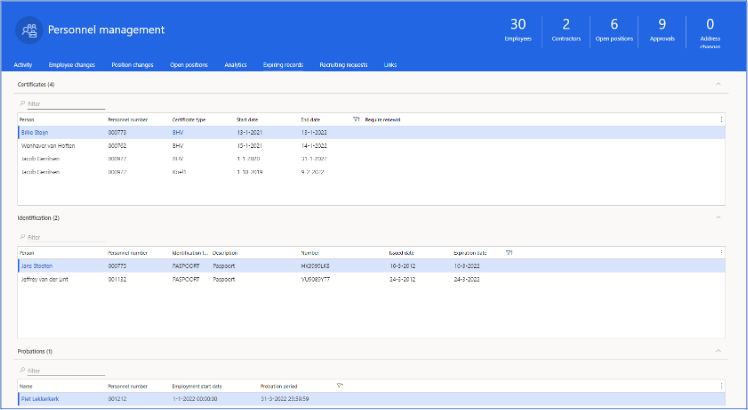The image size is (748, 410).
Task: Click probation period 31-3-2022 23:59:59 cell
Action: 285,399
